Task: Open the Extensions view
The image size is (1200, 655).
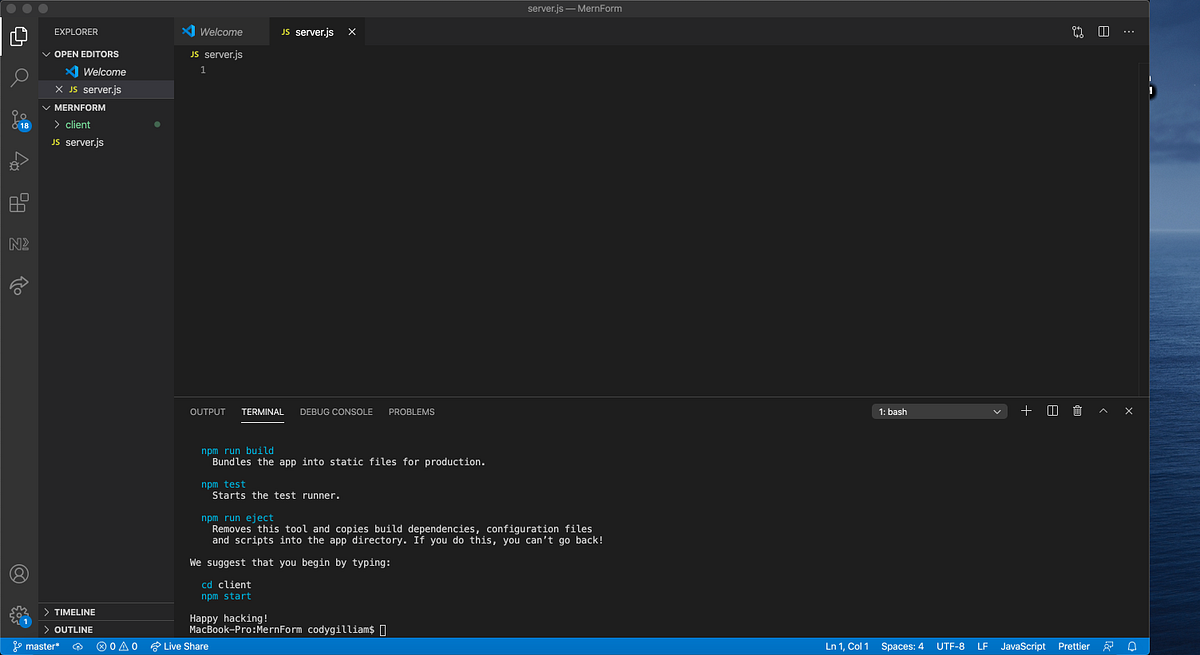Action: [19, 203]
